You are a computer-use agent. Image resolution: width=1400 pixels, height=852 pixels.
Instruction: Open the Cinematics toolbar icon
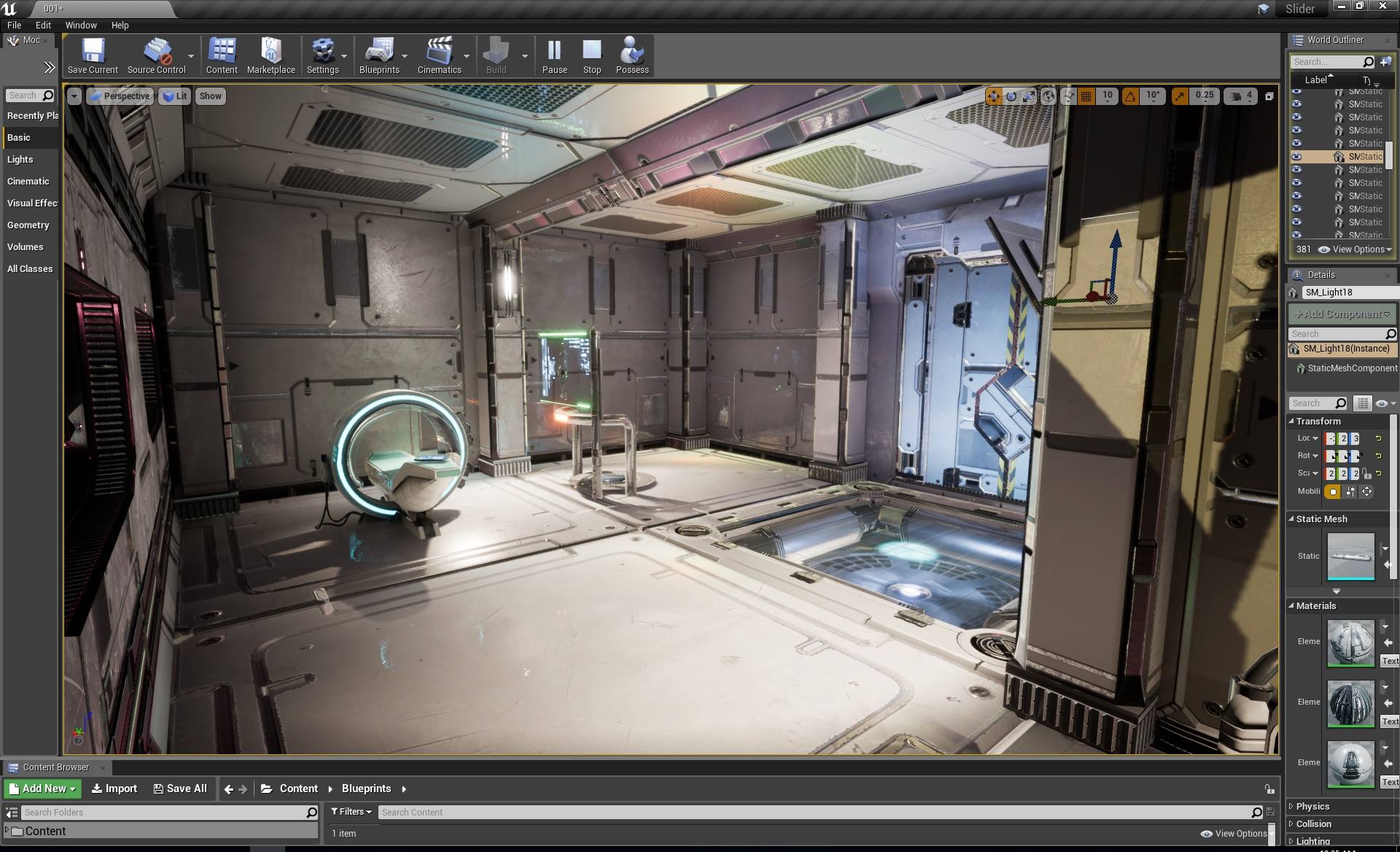click(x=439, y=55)
